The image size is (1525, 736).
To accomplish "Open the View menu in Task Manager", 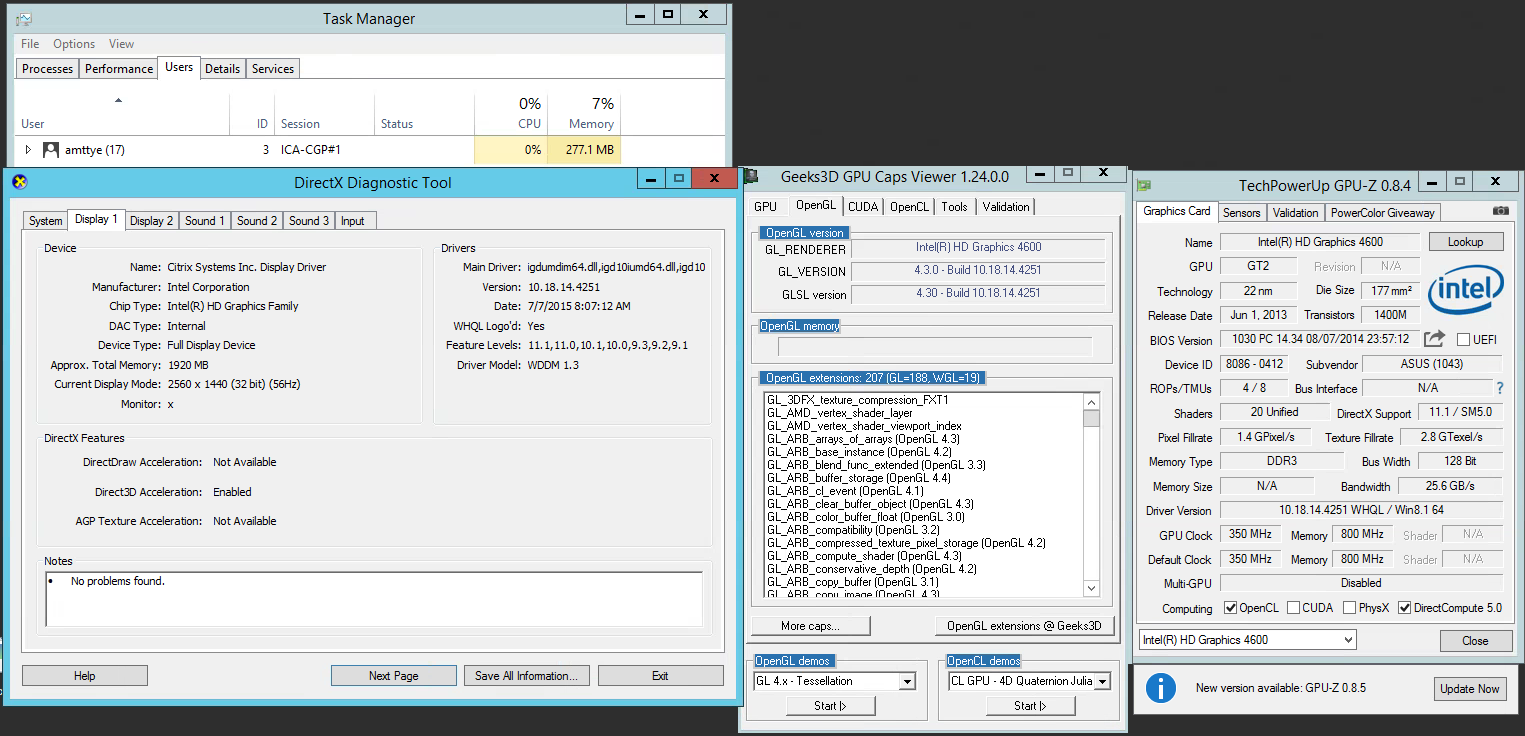I will (x=121, y=44).
